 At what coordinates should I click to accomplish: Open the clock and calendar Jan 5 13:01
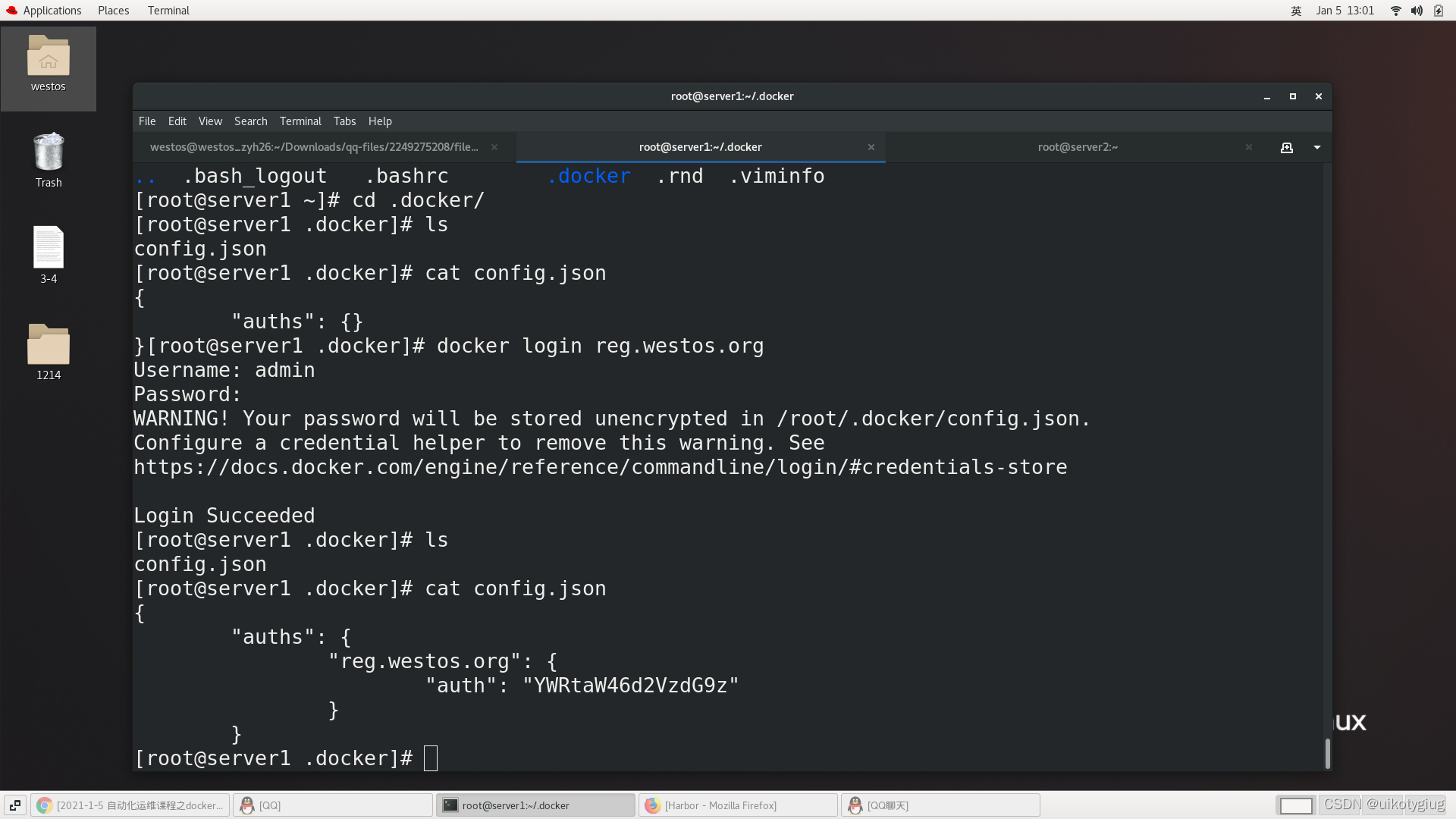coord(1345,11)
